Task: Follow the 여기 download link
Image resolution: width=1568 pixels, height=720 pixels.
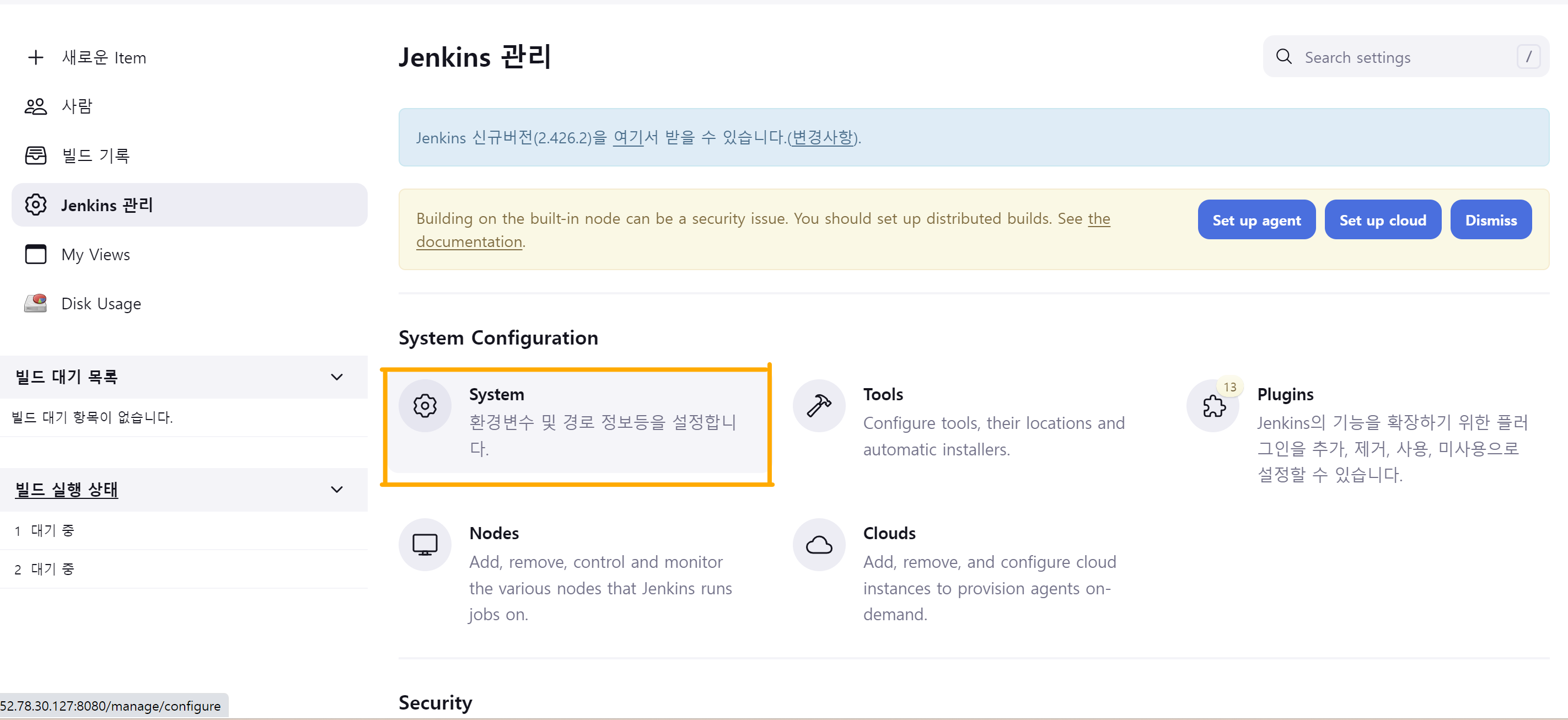Action: coord(627,137)
